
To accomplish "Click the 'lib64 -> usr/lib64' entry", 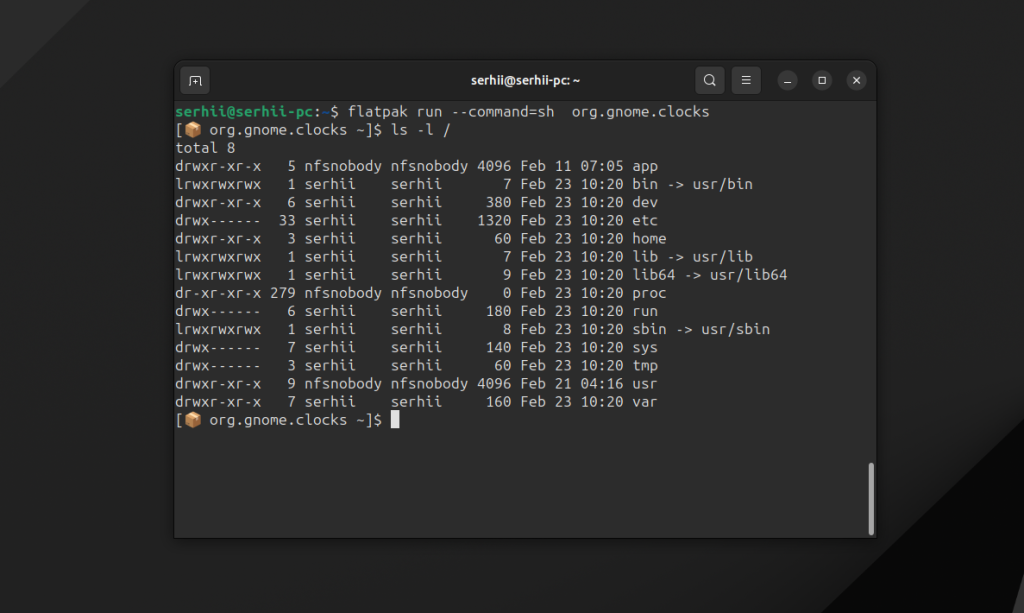I will tap(709, 275).
